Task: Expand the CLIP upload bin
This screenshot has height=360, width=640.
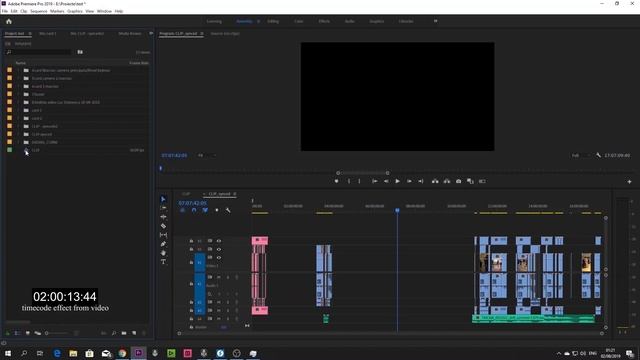Action: tap(19, 134)
